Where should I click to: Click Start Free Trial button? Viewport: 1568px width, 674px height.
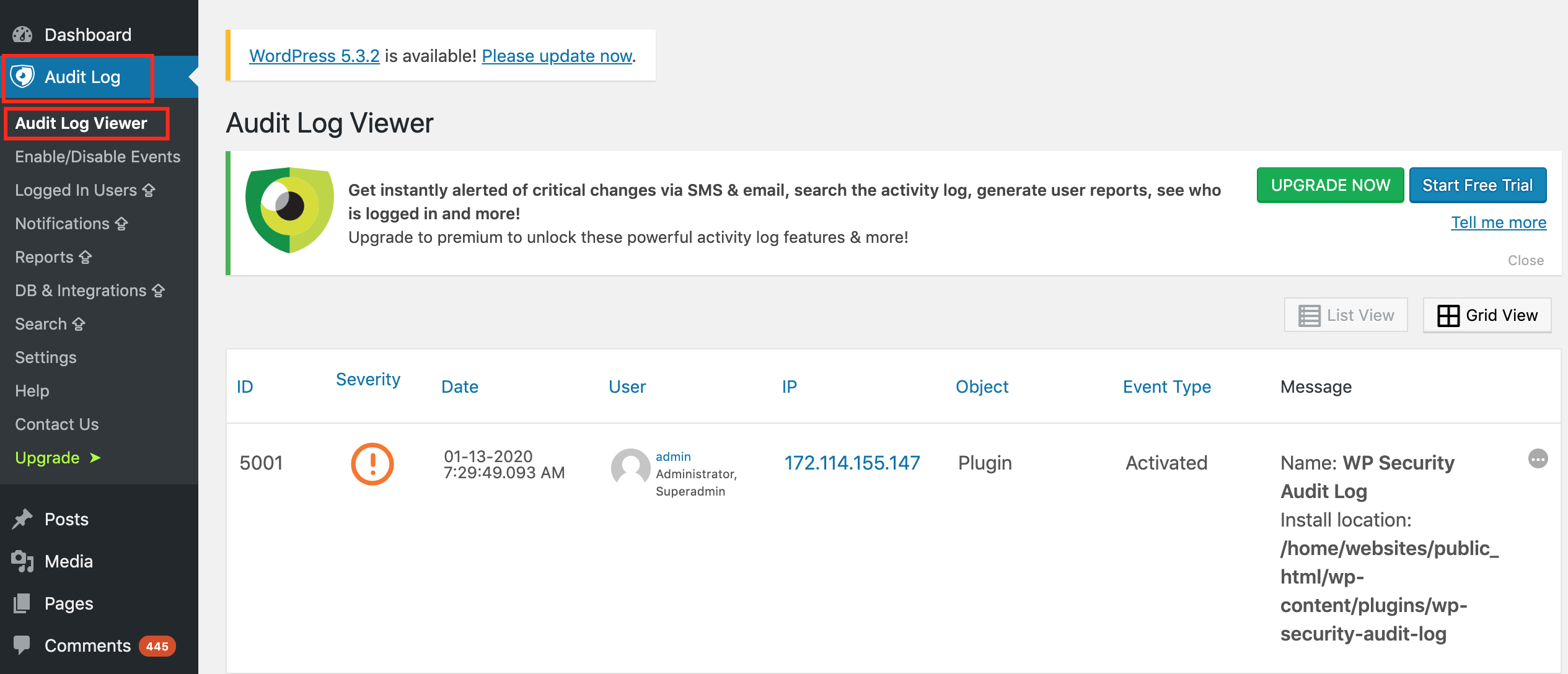1478,185
